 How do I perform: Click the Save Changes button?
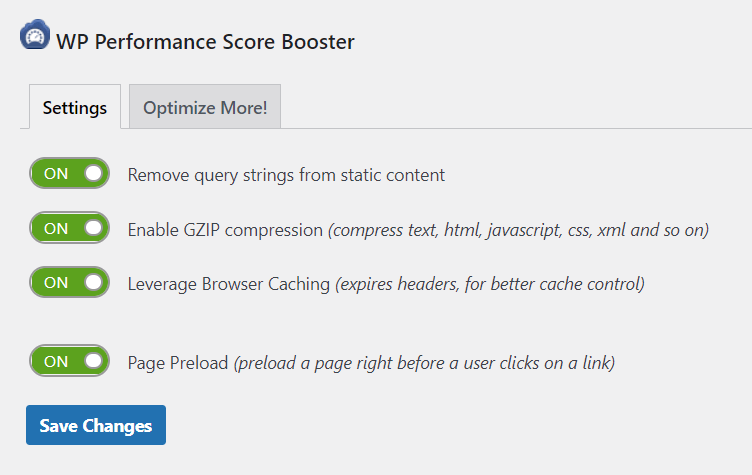[96, 425]
